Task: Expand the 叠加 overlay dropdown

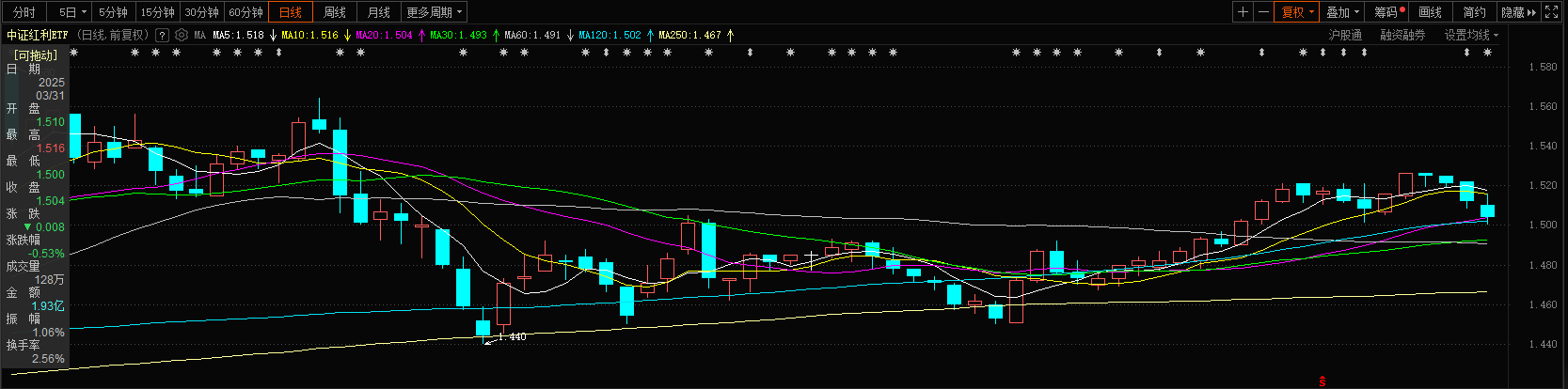Action: [1341, 12]
